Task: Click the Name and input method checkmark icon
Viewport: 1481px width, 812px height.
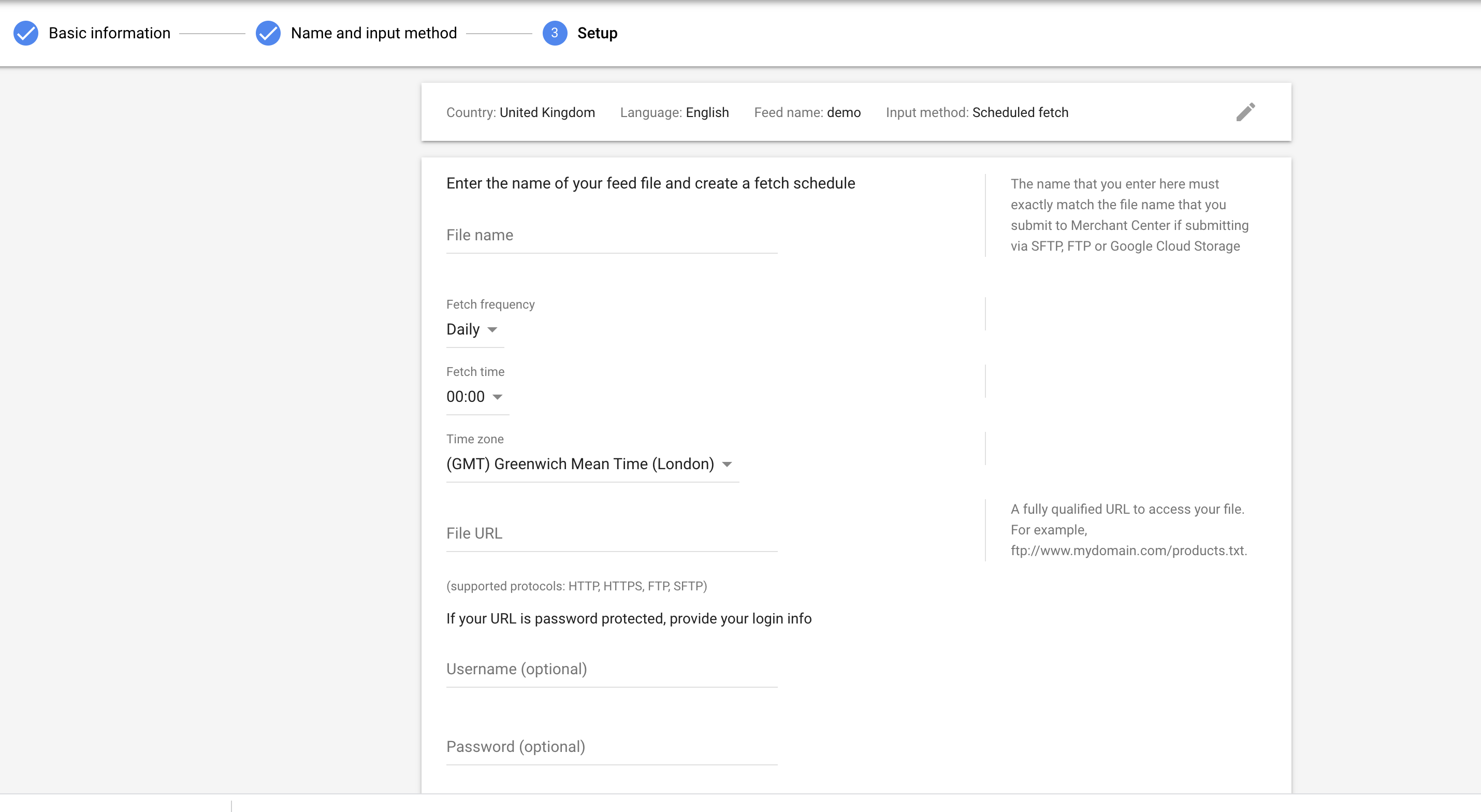Action: pos(268,33)
